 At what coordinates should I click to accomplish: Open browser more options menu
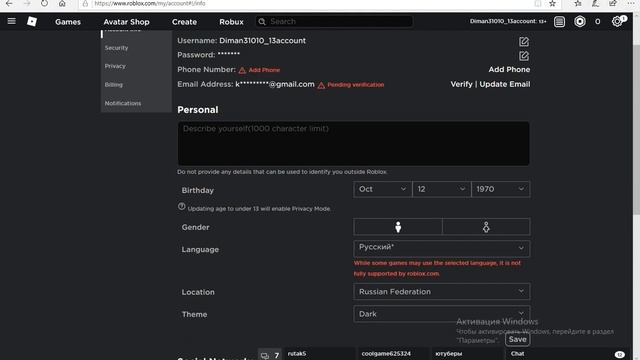[x=631, y=4]
